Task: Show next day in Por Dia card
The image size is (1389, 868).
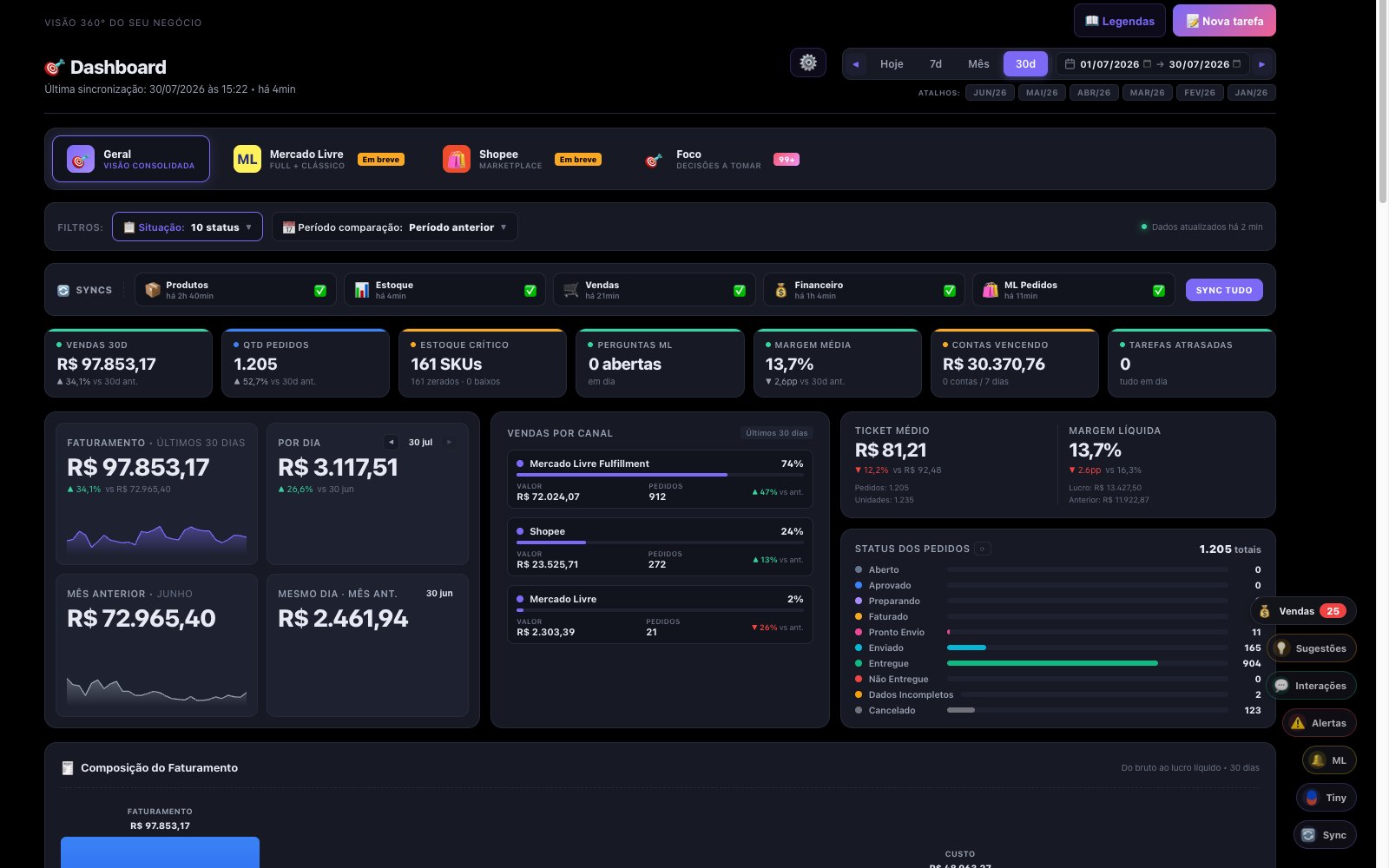Action: coord(450,442)
